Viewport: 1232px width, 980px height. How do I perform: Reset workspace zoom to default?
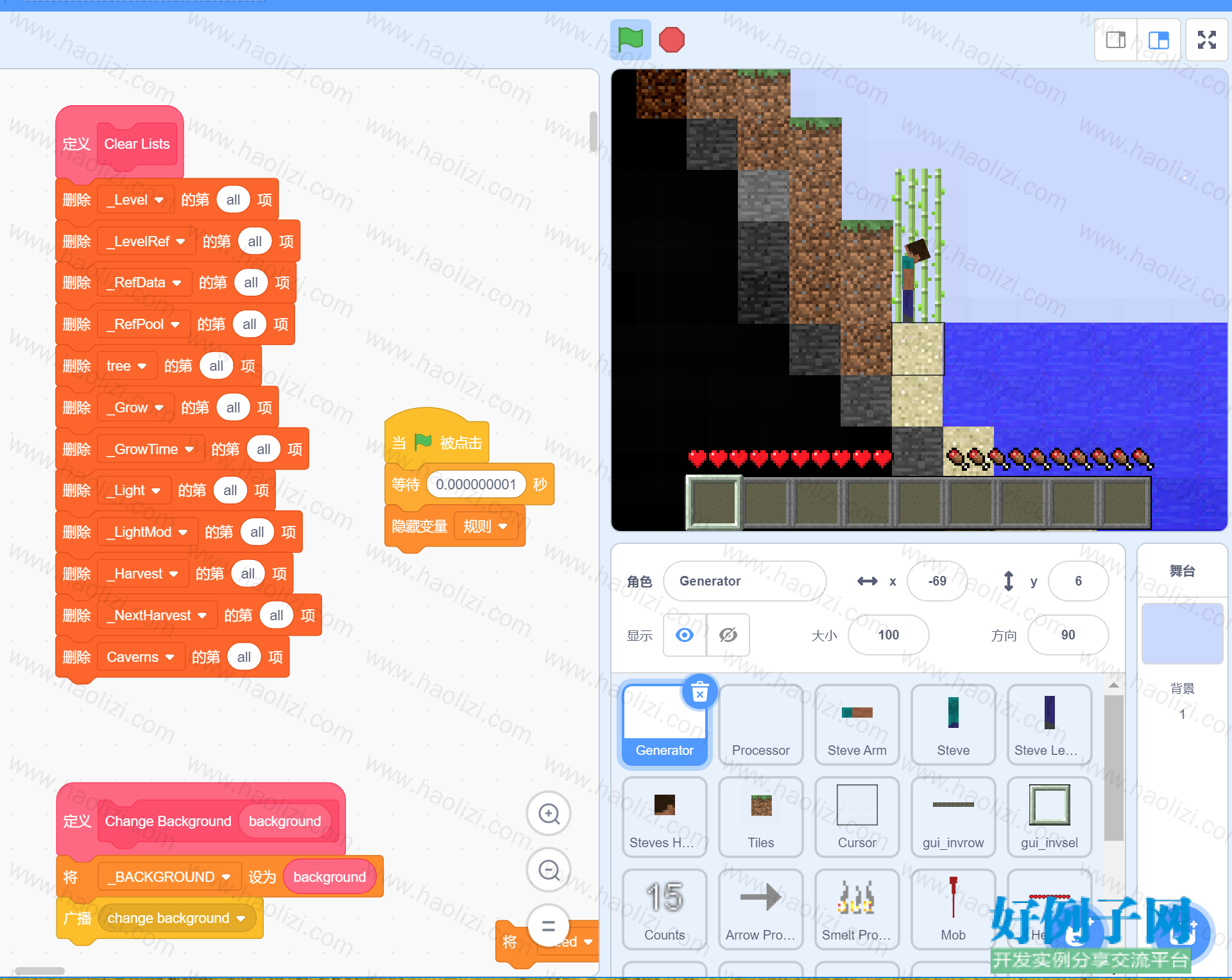549,925
